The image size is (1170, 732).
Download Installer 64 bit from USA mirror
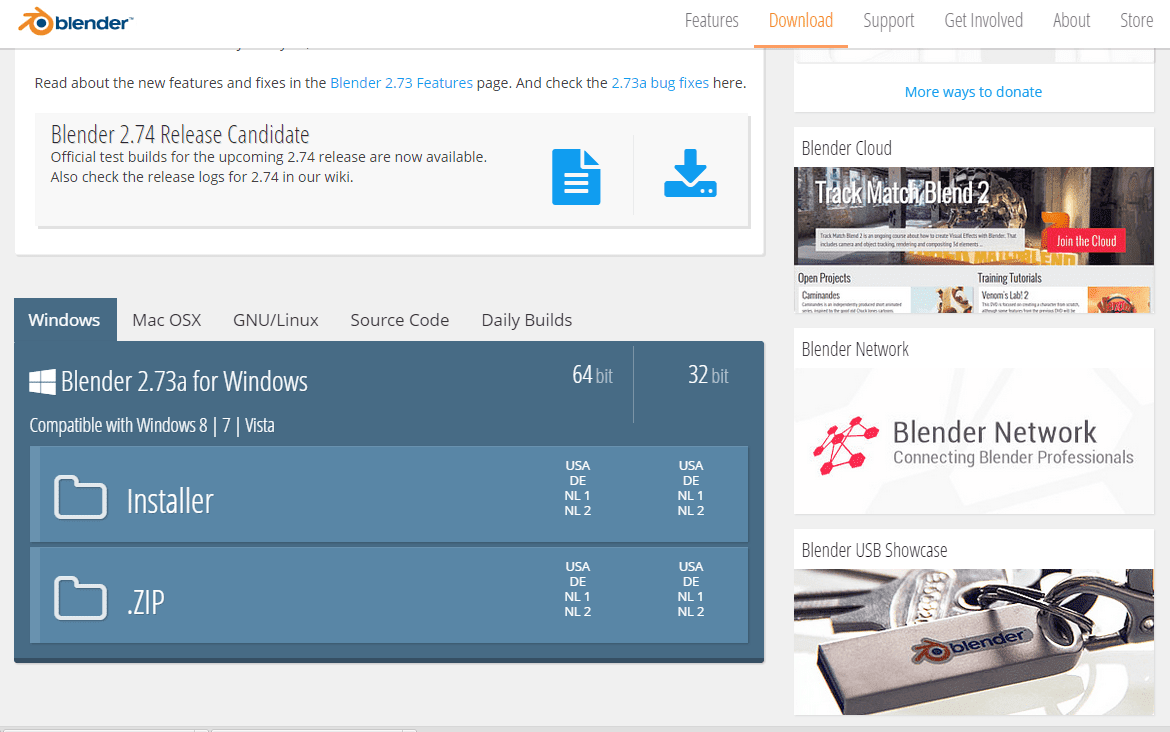578,466
